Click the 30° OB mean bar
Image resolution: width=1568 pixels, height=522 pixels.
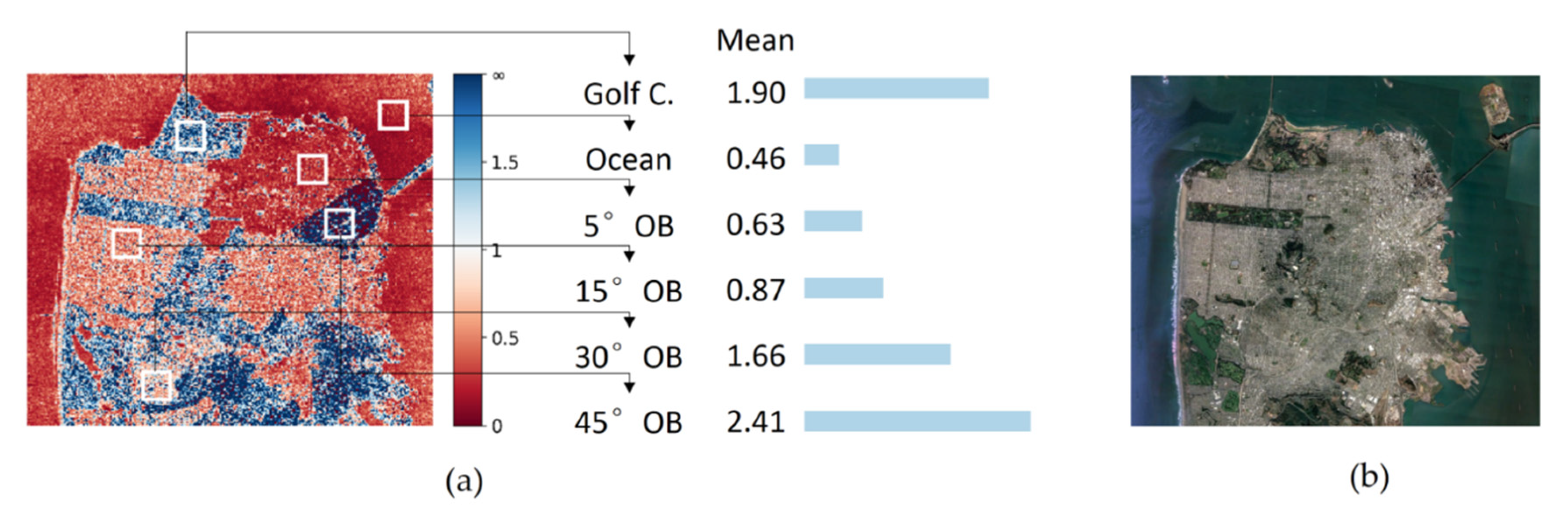877,355
